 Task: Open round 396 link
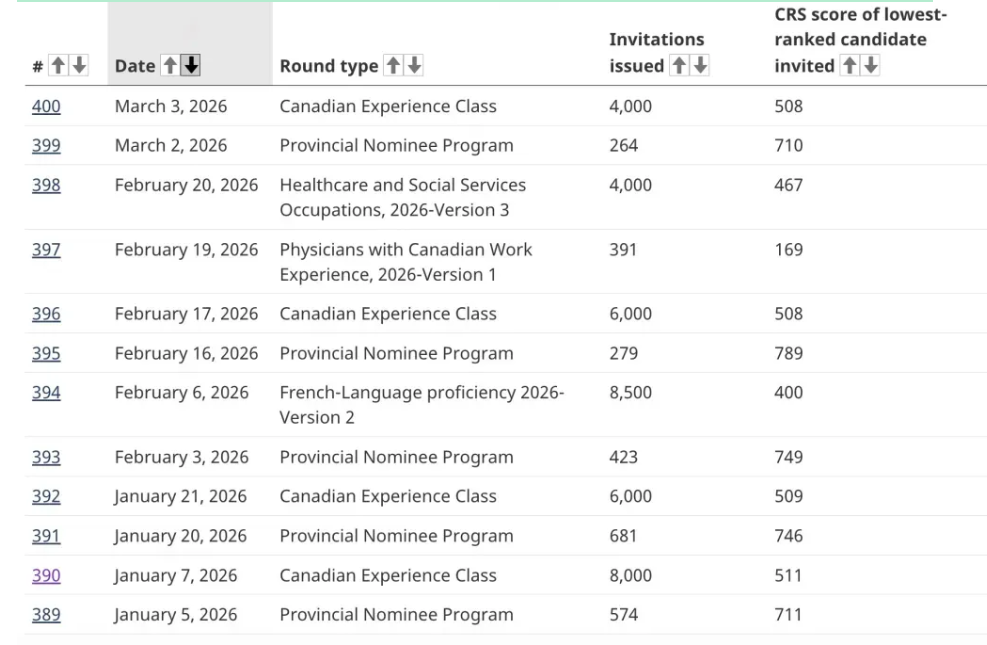(46, 314)
